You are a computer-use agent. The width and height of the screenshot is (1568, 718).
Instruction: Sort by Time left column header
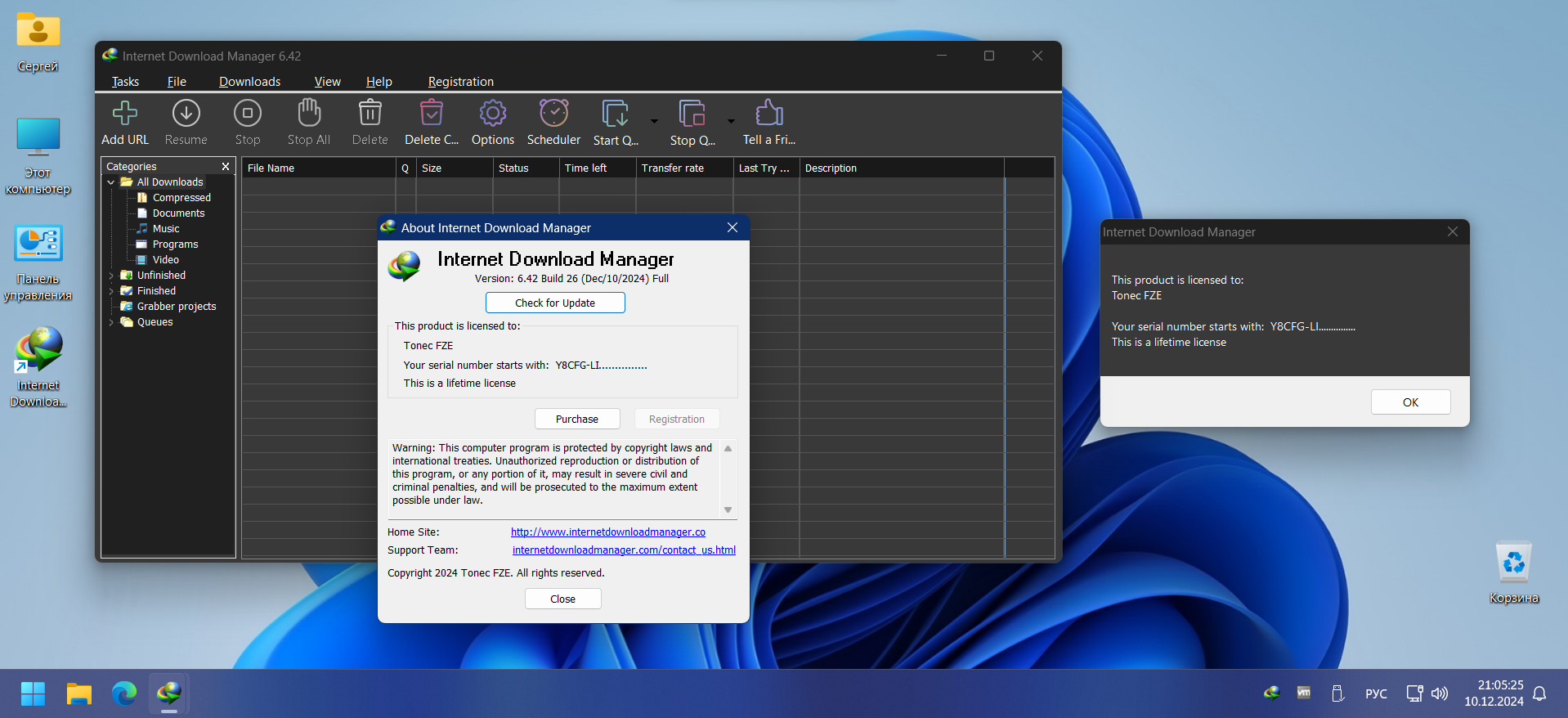(x=598, y=168)
